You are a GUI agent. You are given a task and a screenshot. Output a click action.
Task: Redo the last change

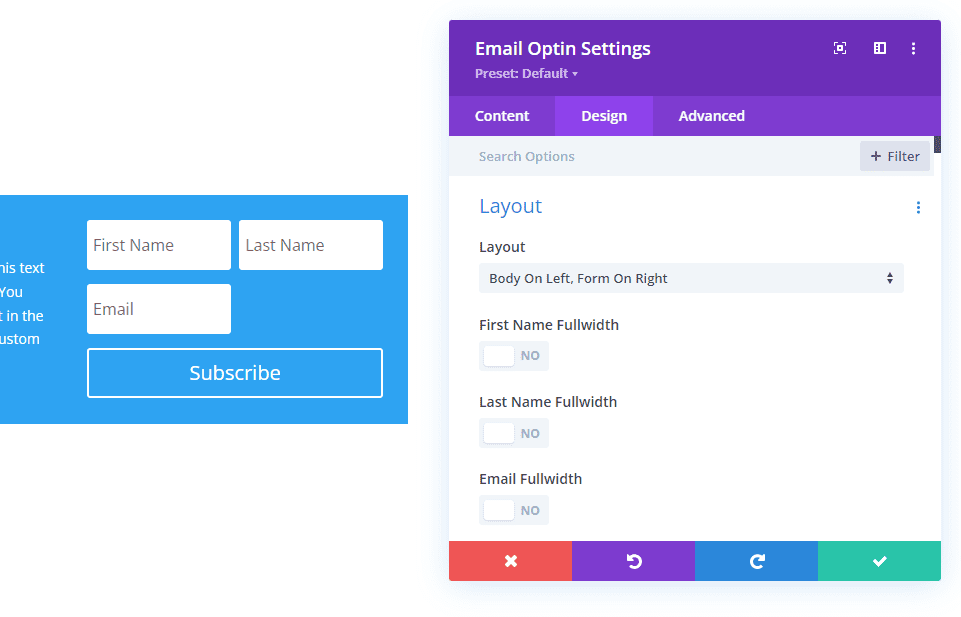[x=756, y=561]
